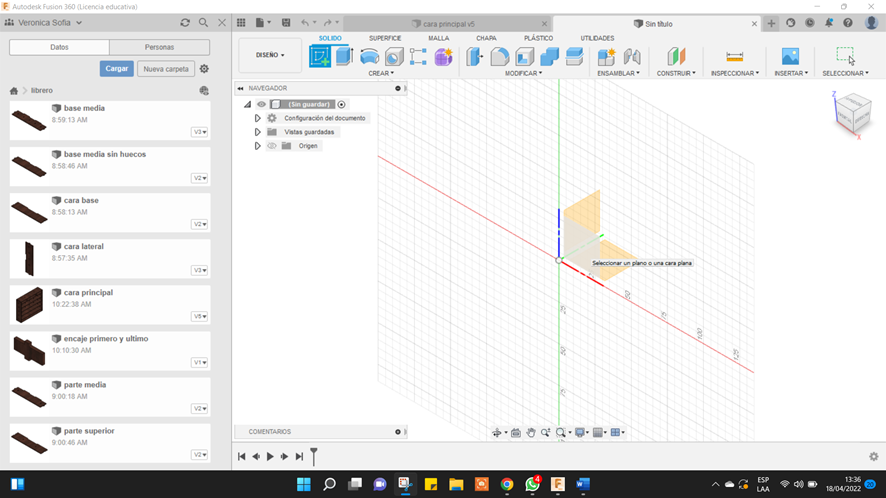Select the Construct plane tool icon
The height and width of the screenshot is (498, 886).
coord(676,57)
